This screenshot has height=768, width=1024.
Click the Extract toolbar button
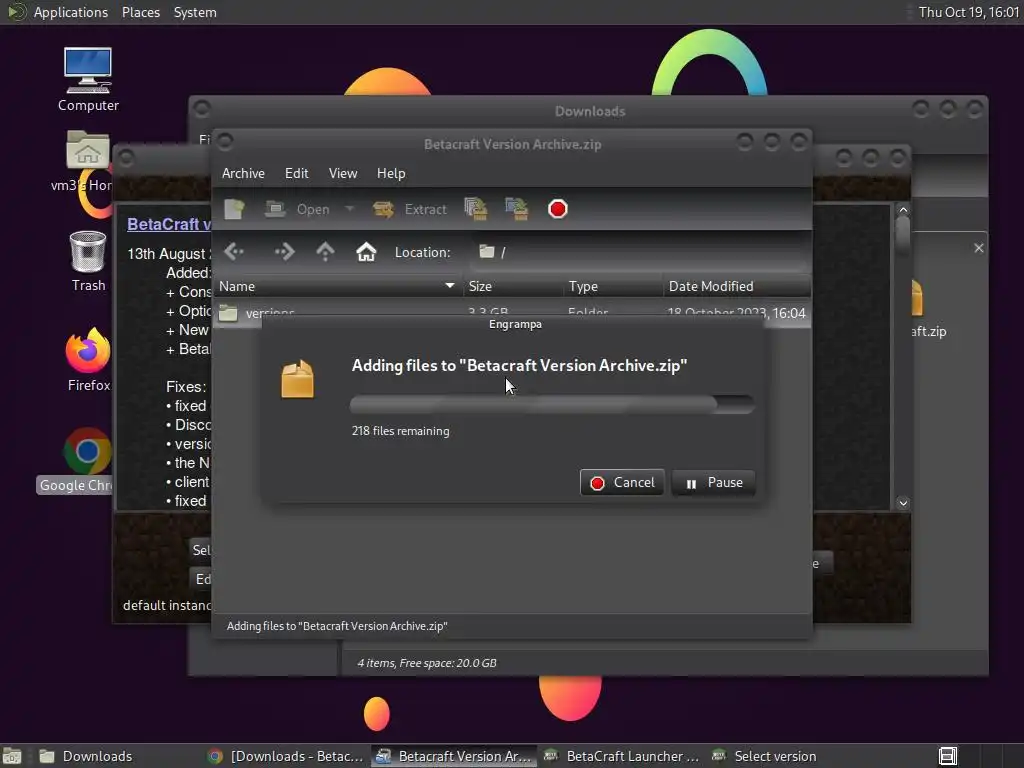(410, 209)
